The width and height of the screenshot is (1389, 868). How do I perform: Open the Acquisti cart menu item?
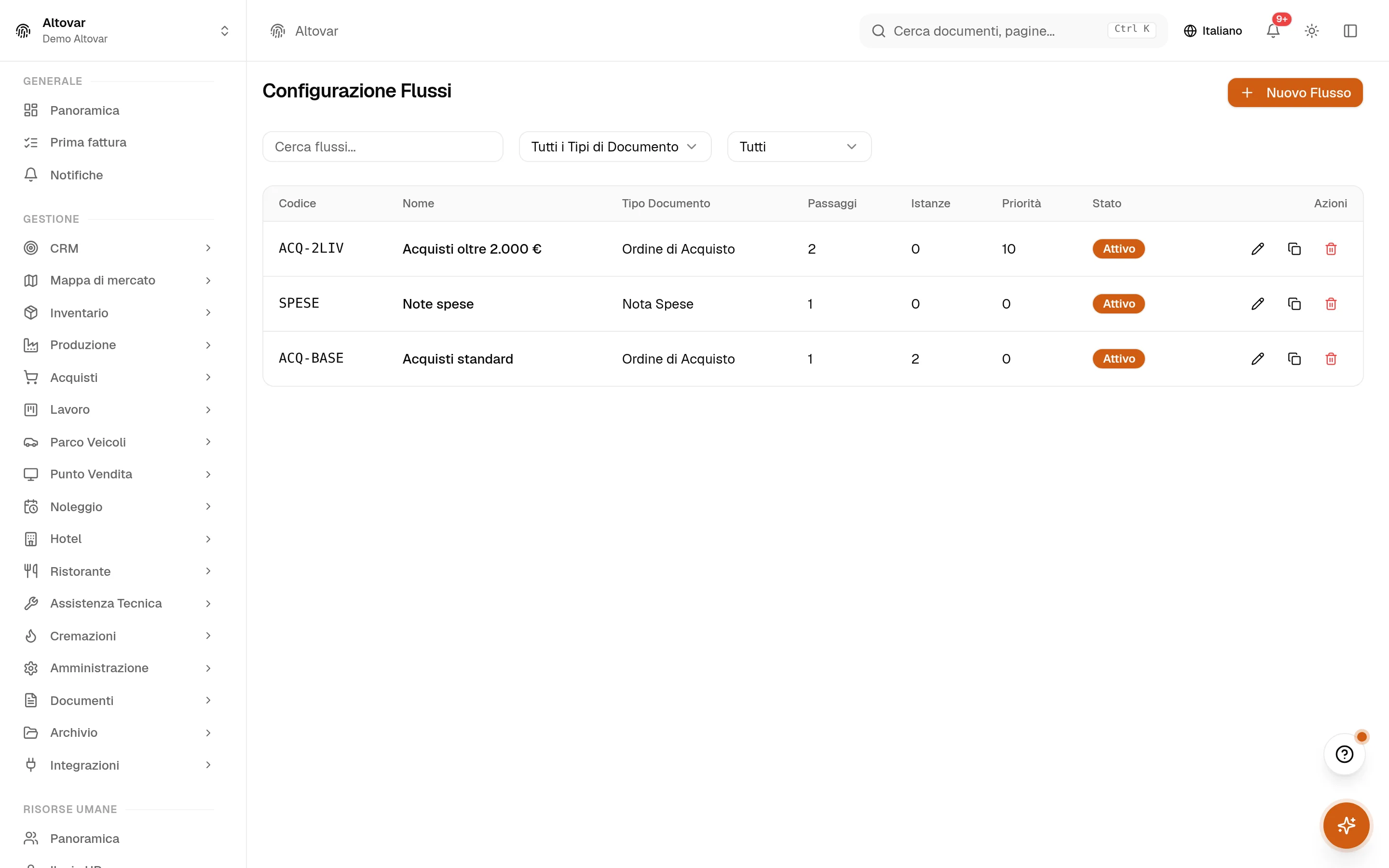[x=118, y=377]
